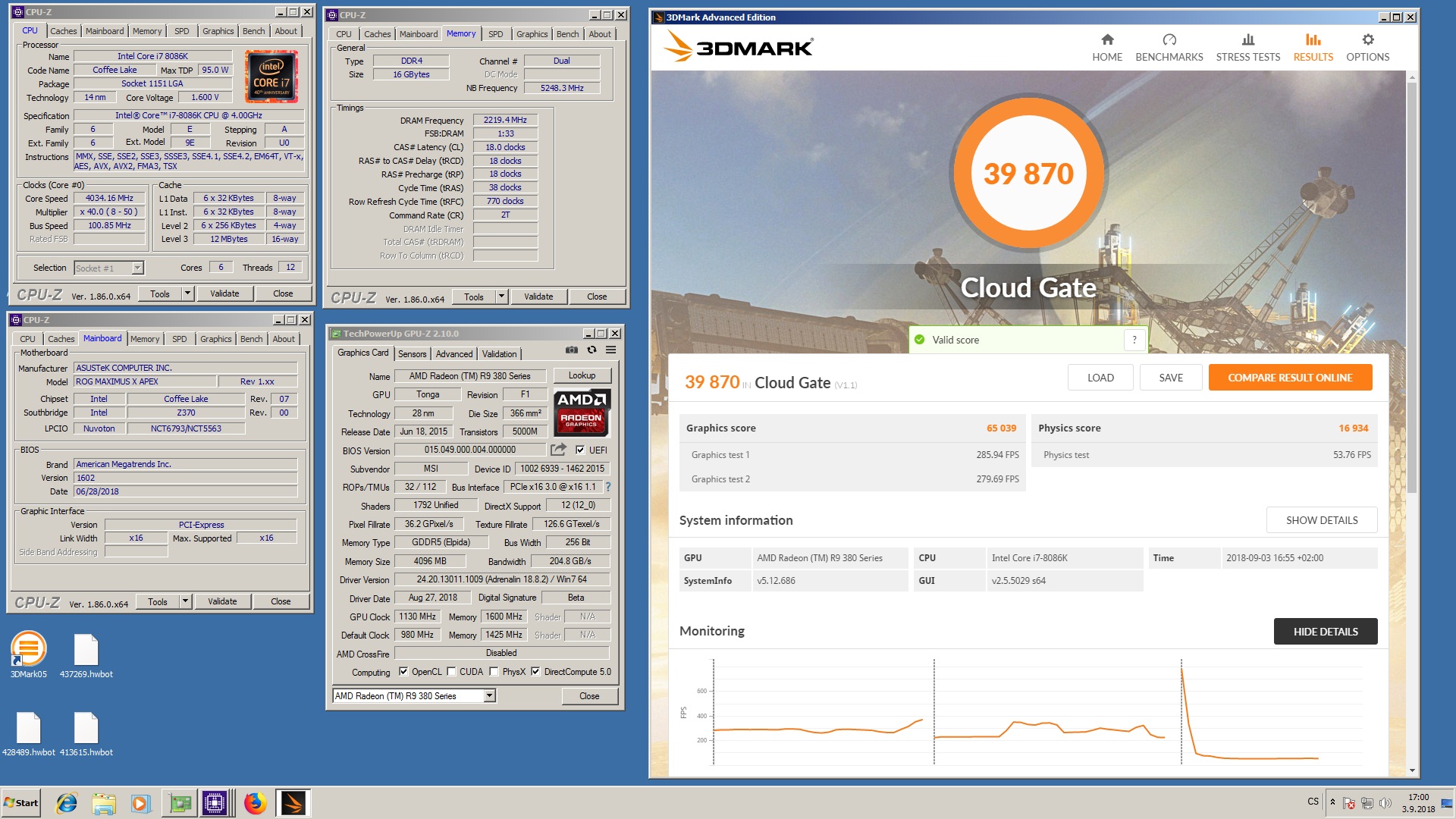Click the GPU-Z screenshot camera icon

572,350
